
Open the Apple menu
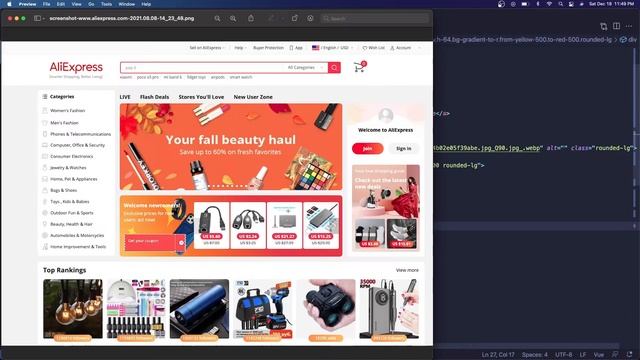9,4
